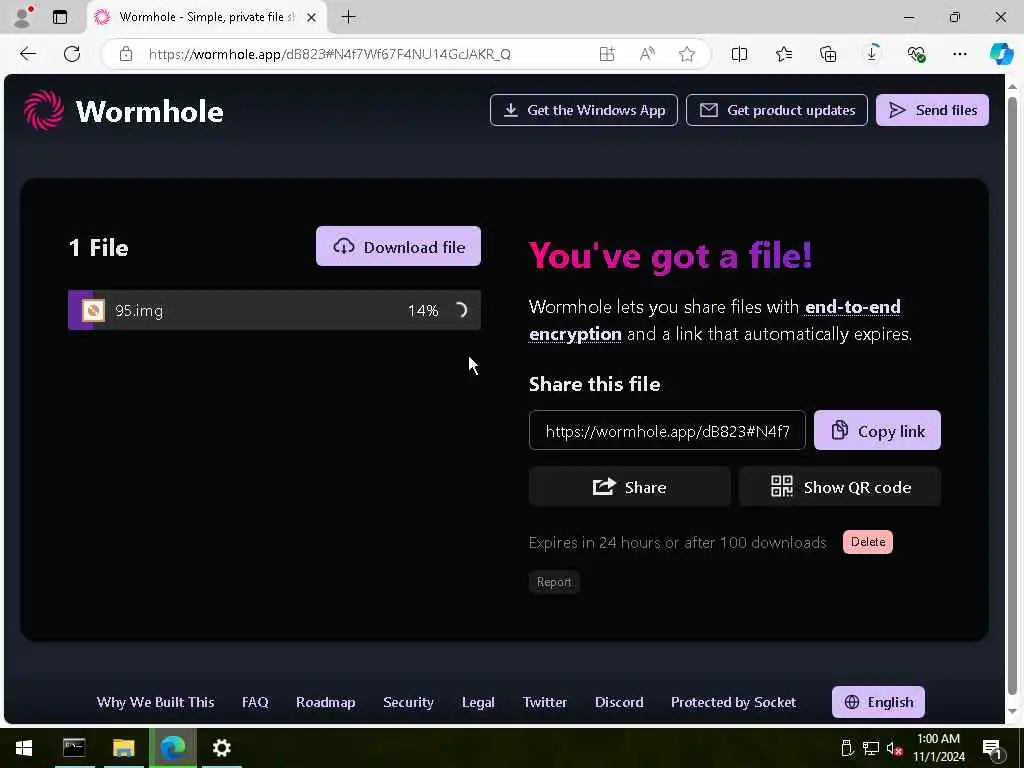This screenshot has width=1024, height=768.
Task: Open File Explorer from taskbar
Action: [123, 748]
